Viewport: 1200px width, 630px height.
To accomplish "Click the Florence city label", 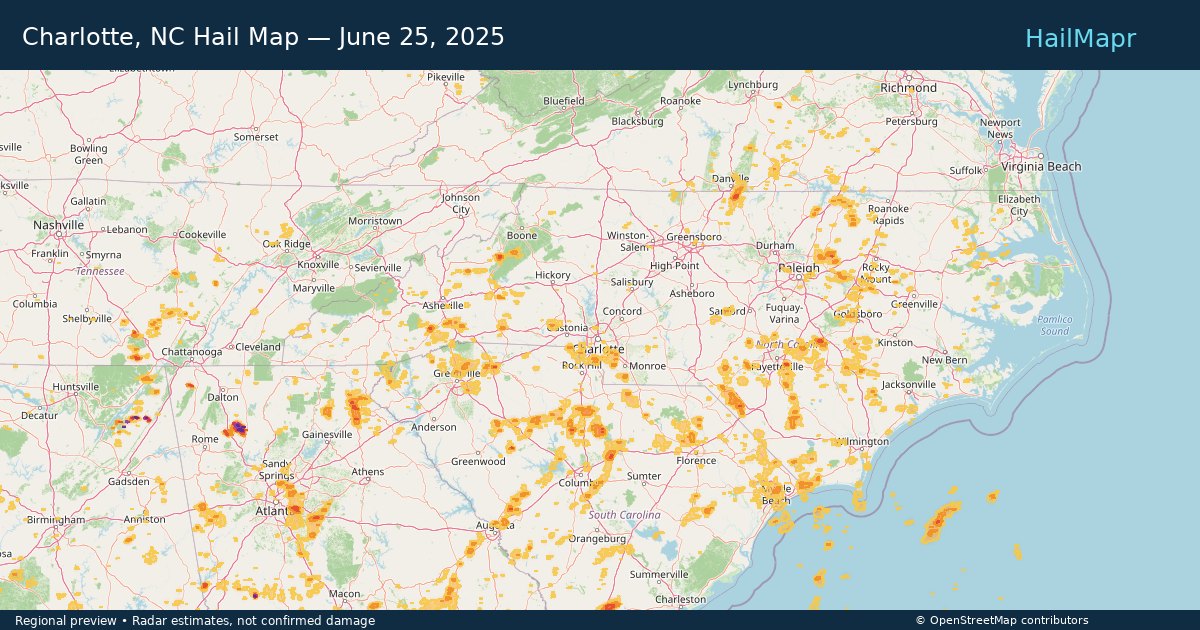I will 696,461.
